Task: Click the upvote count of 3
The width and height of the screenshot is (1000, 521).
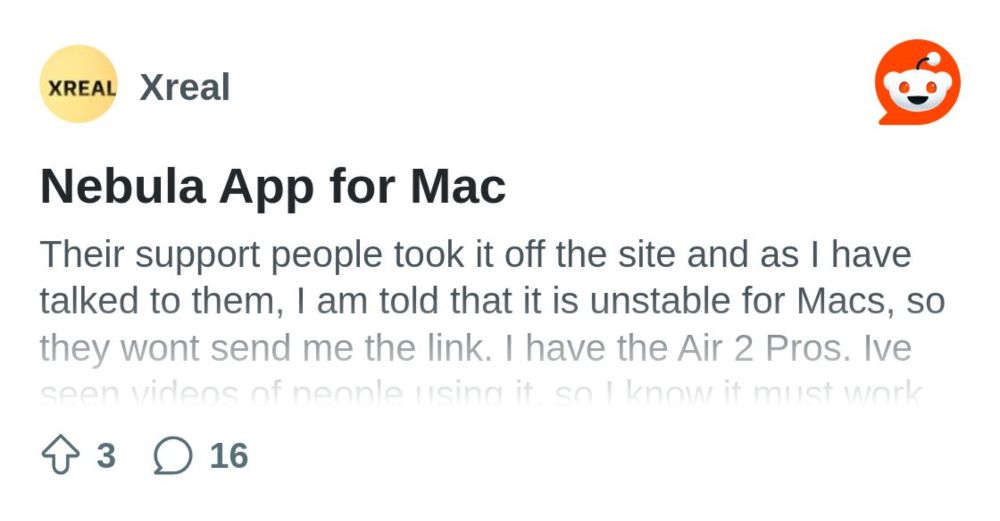Action: point(107,455)
